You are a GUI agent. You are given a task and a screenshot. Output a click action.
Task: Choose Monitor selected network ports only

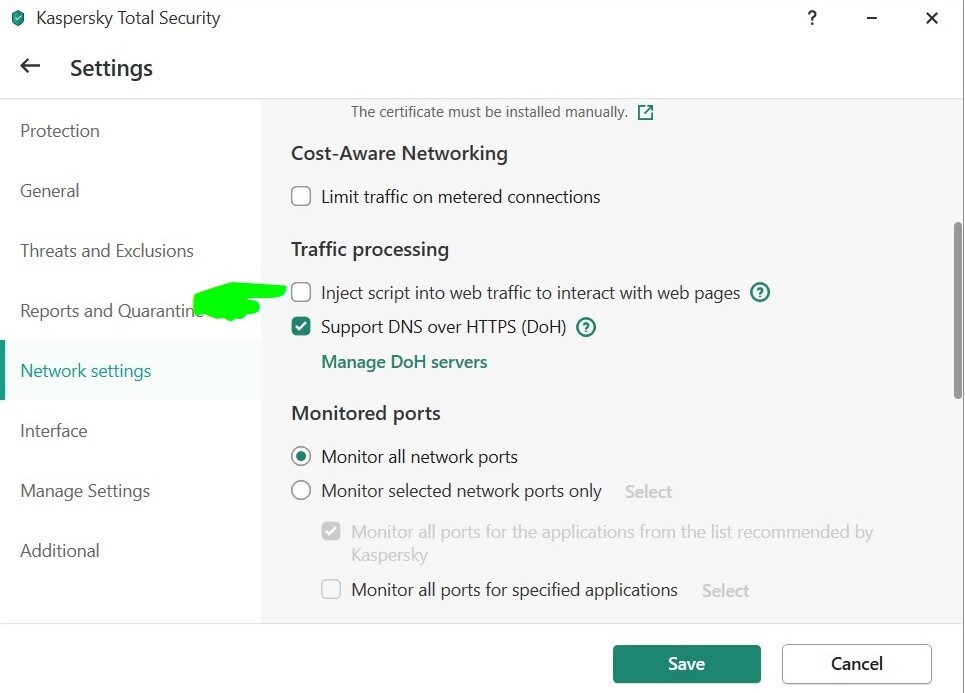tap(301, 491)
